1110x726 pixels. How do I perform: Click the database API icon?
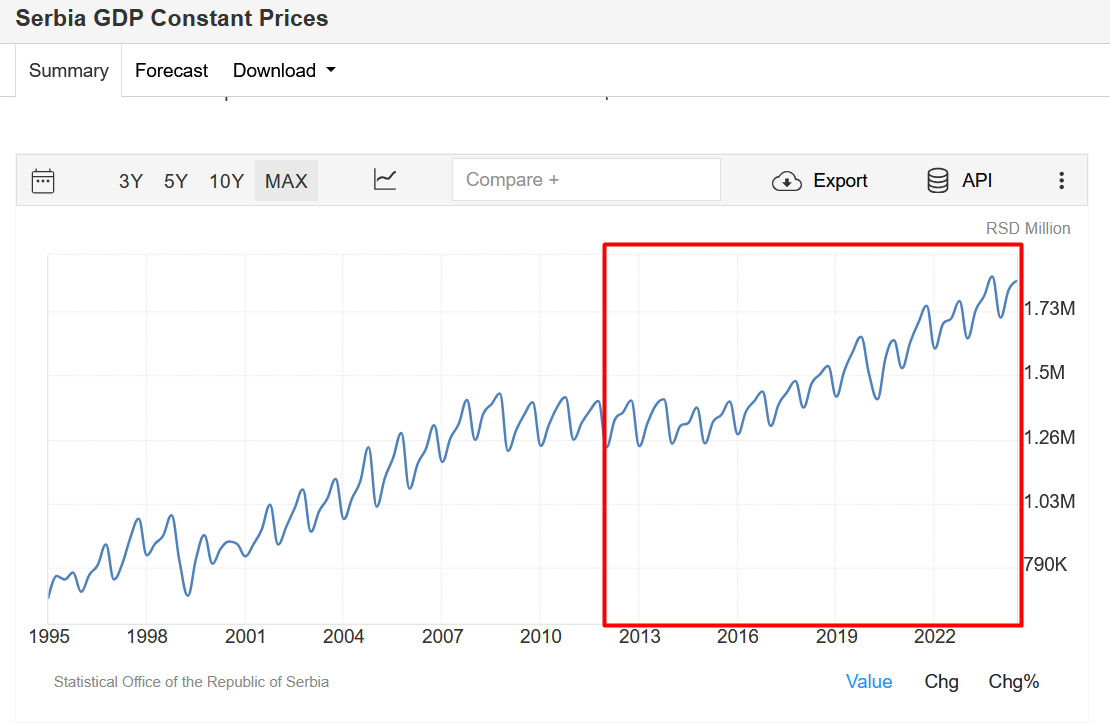click(938, 181)
